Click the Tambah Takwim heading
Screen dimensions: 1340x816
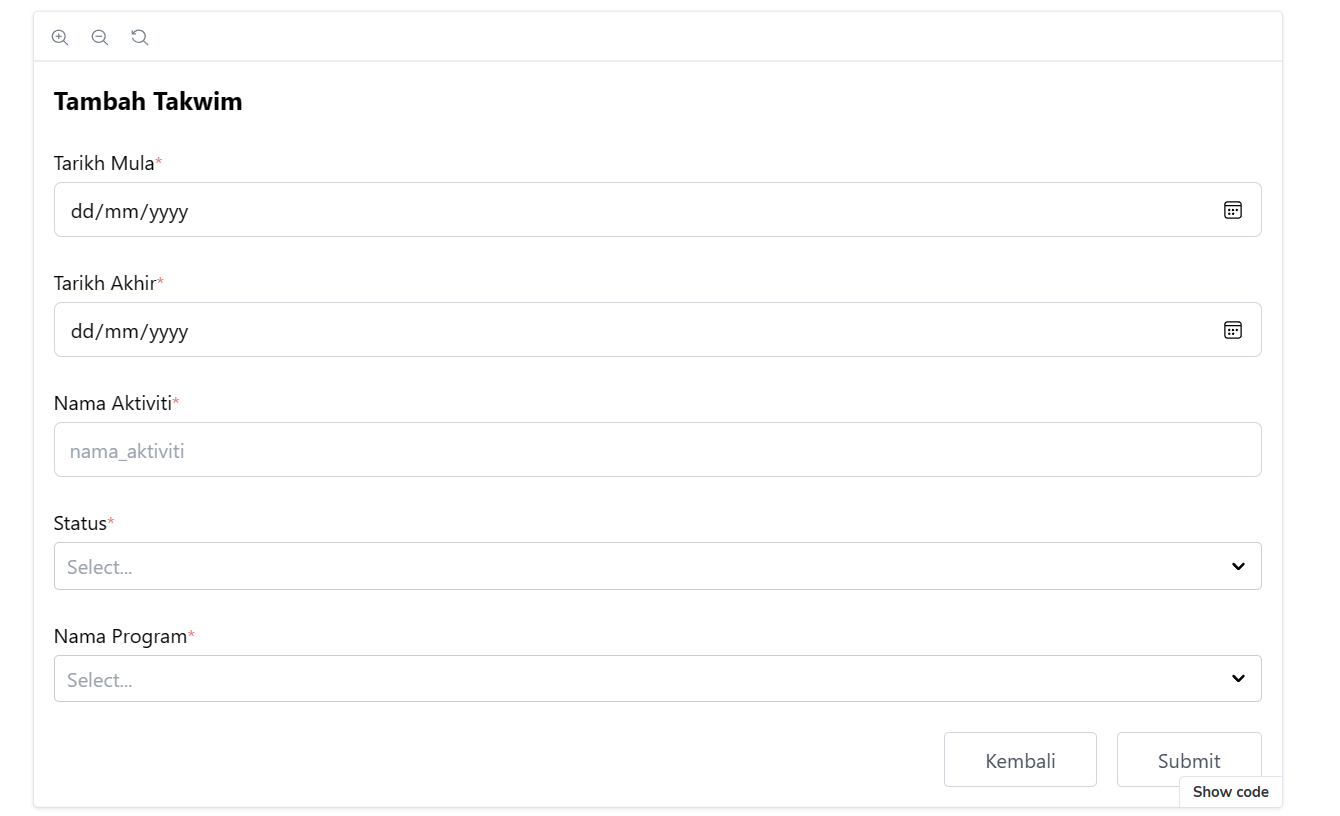point(148,101)
